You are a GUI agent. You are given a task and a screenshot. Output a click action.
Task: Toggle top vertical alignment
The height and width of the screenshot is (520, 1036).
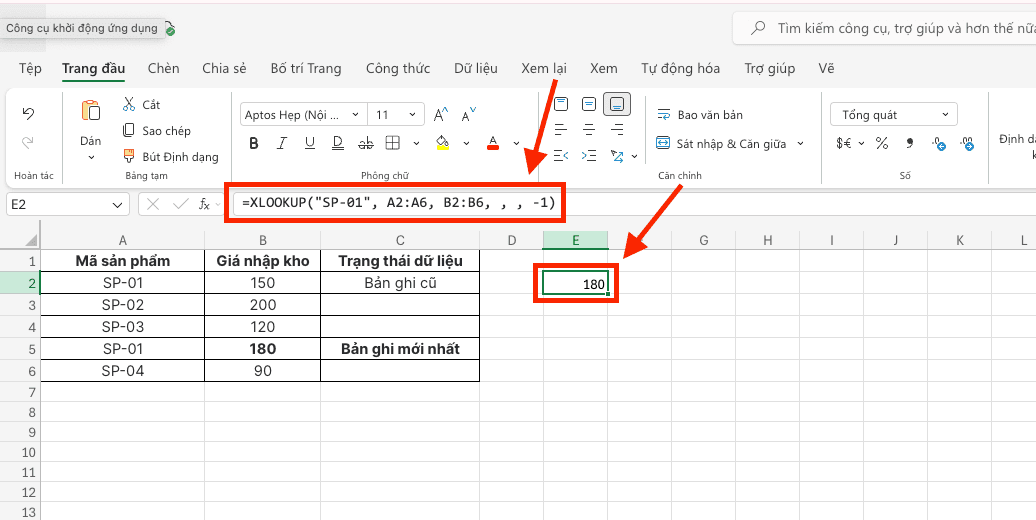point(561,104)
